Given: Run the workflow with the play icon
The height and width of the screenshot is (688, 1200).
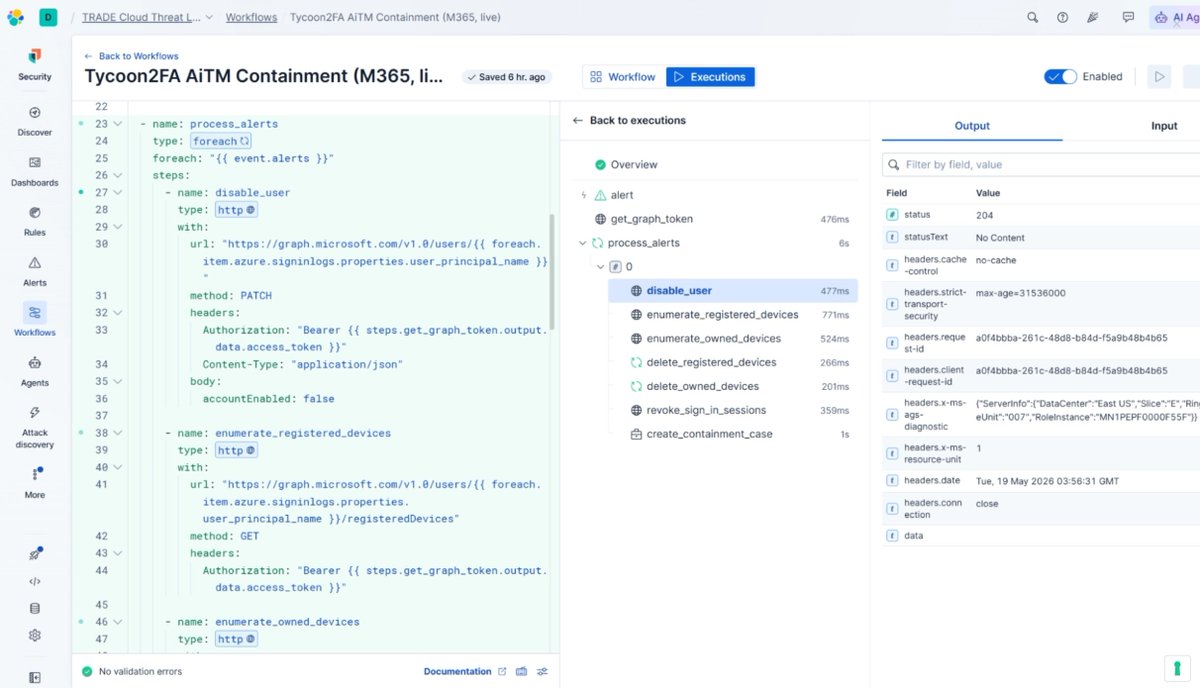Looking at the screenshot, I should (1159, 77).
